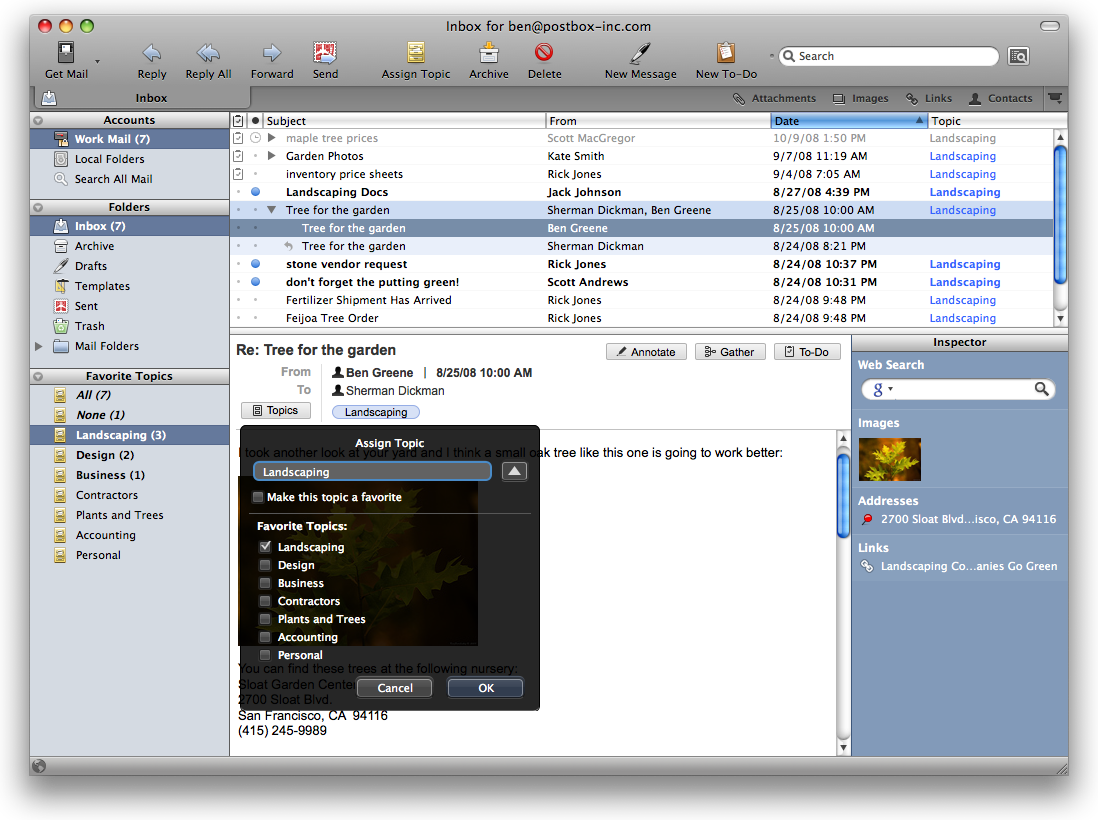
Task: Switch to the Links view tab
Action: coord(929,99)
